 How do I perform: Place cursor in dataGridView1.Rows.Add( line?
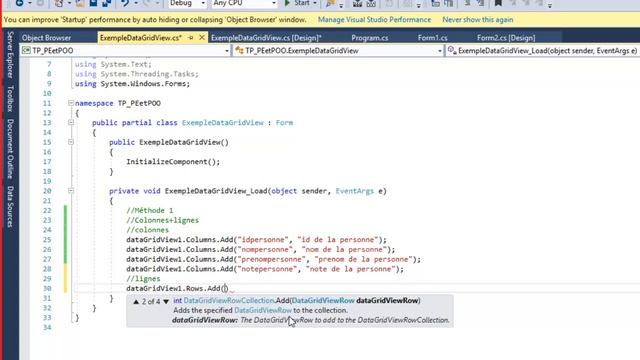coord(177,289)
